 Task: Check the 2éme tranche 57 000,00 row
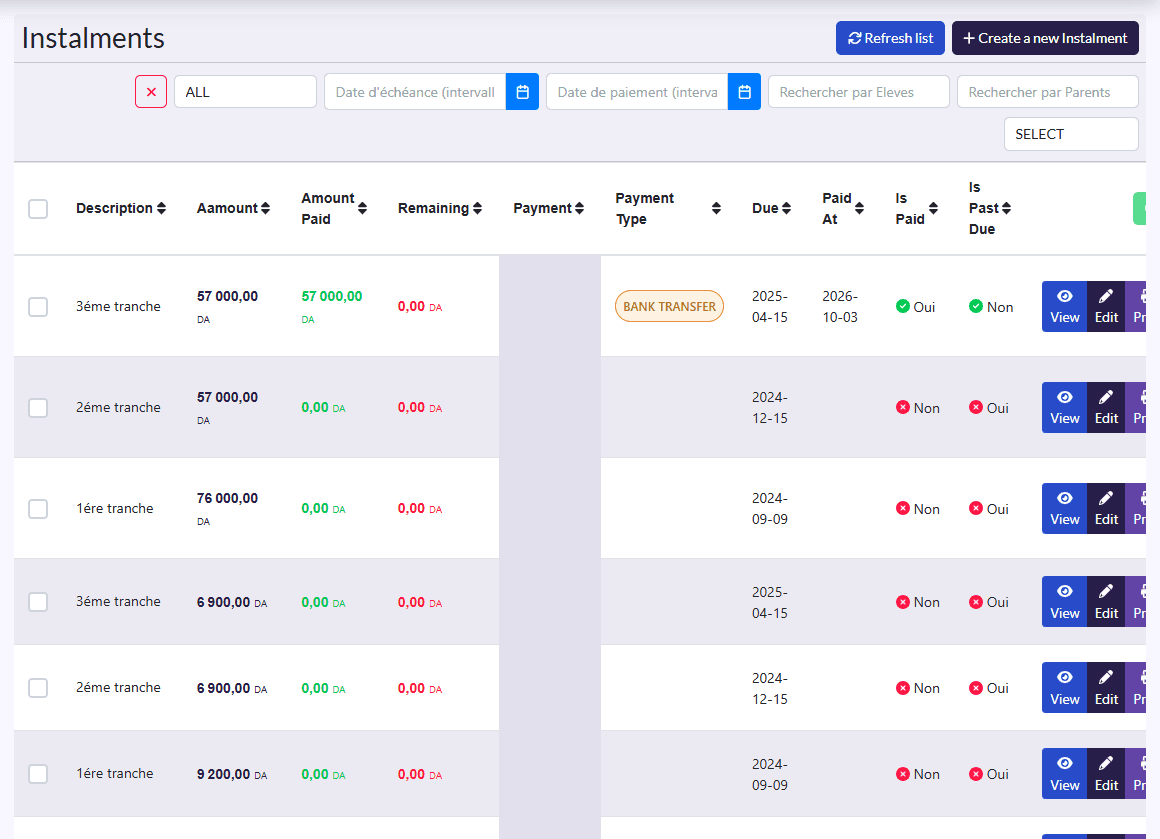click(38, 408)
